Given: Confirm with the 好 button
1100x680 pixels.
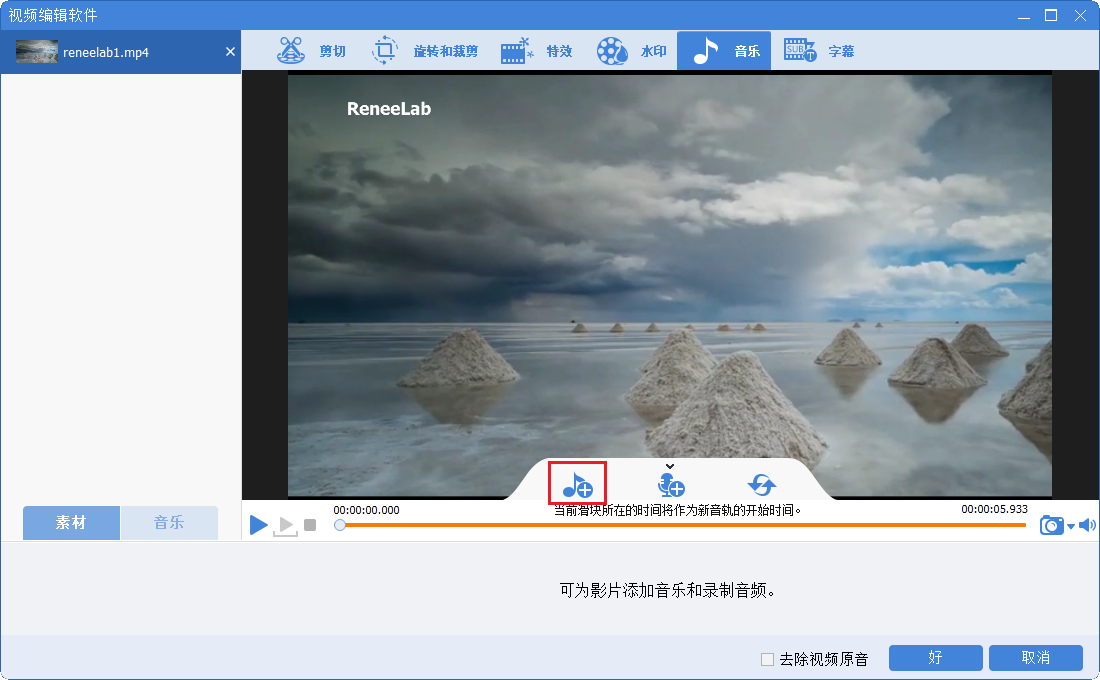Looking at the screenshot, I should pyautogui.click(x=935, y=658).
